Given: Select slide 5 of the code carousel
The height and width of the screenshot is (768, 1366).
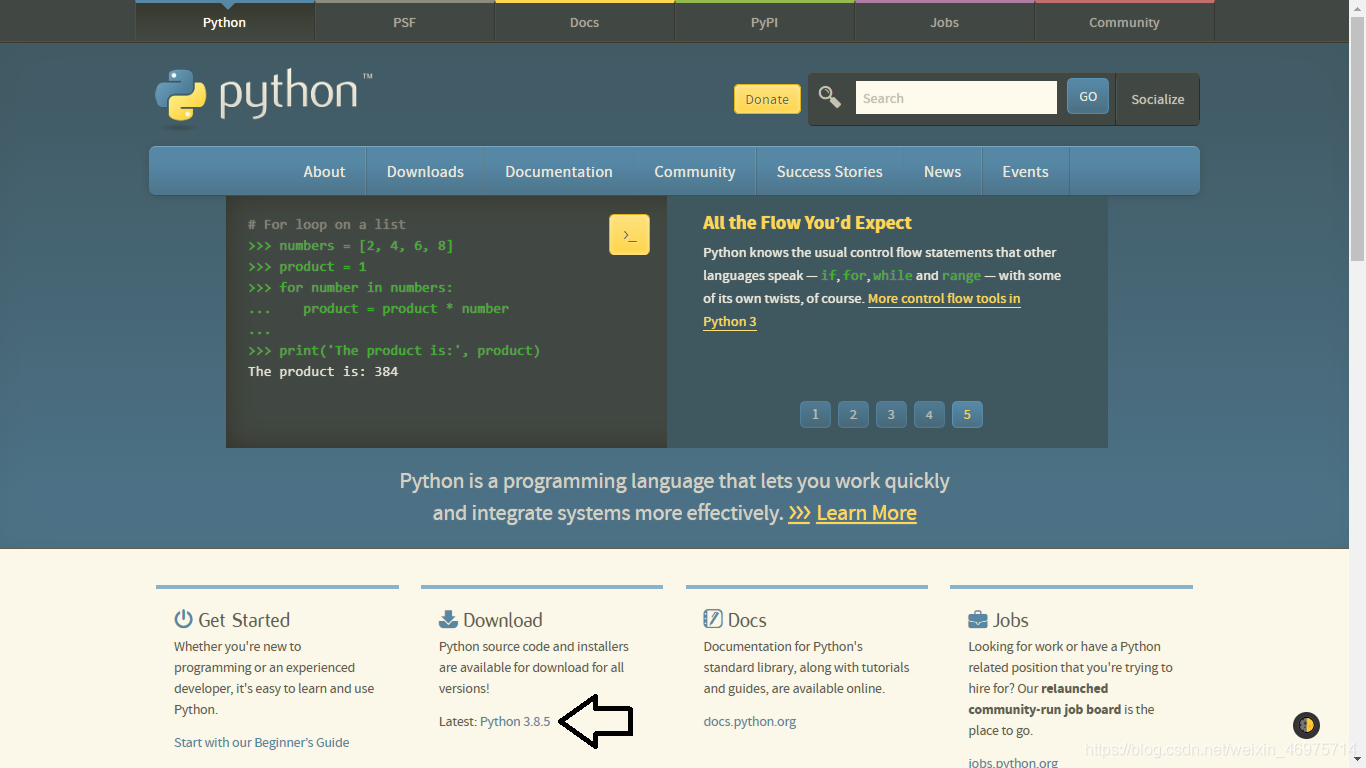Looking at the screenshot, I should (967, 414).
